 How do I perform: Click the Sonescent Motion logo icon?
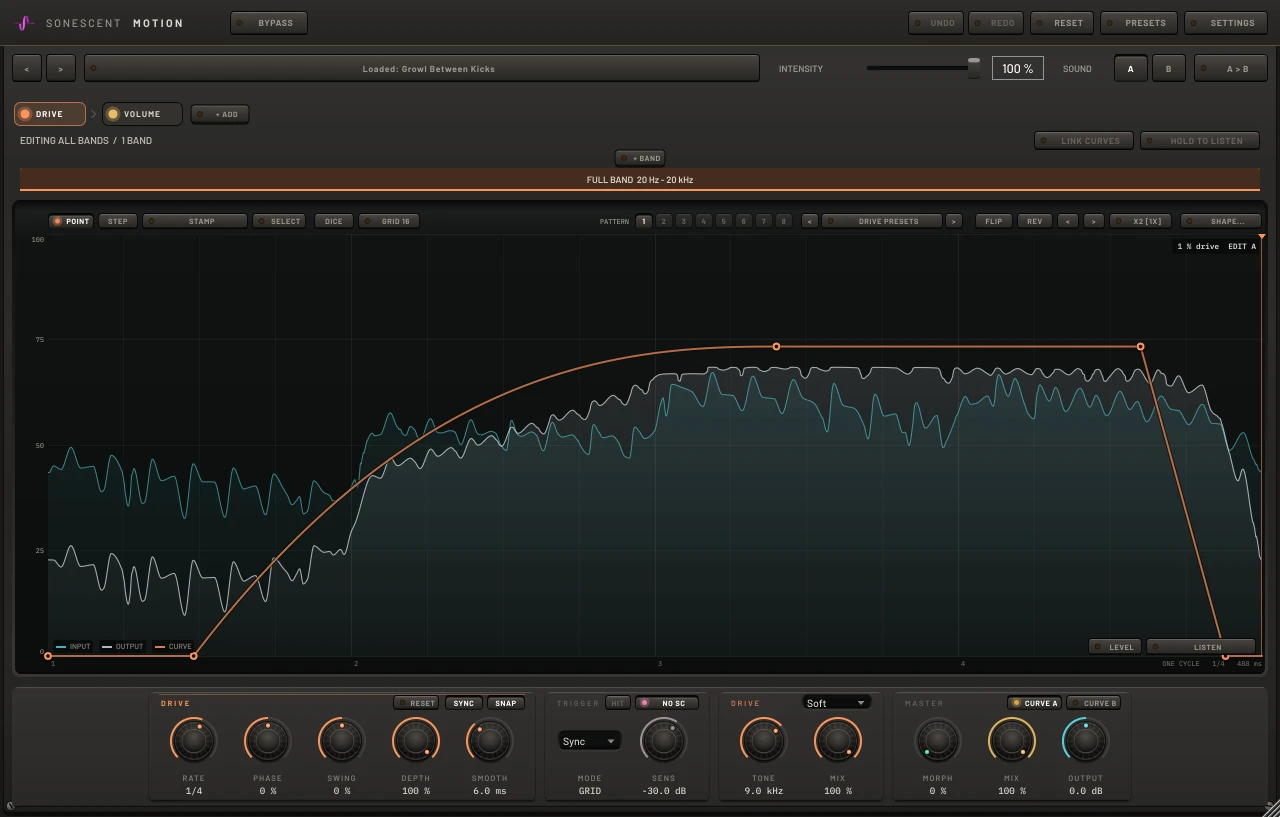click(x=25, y=22)
